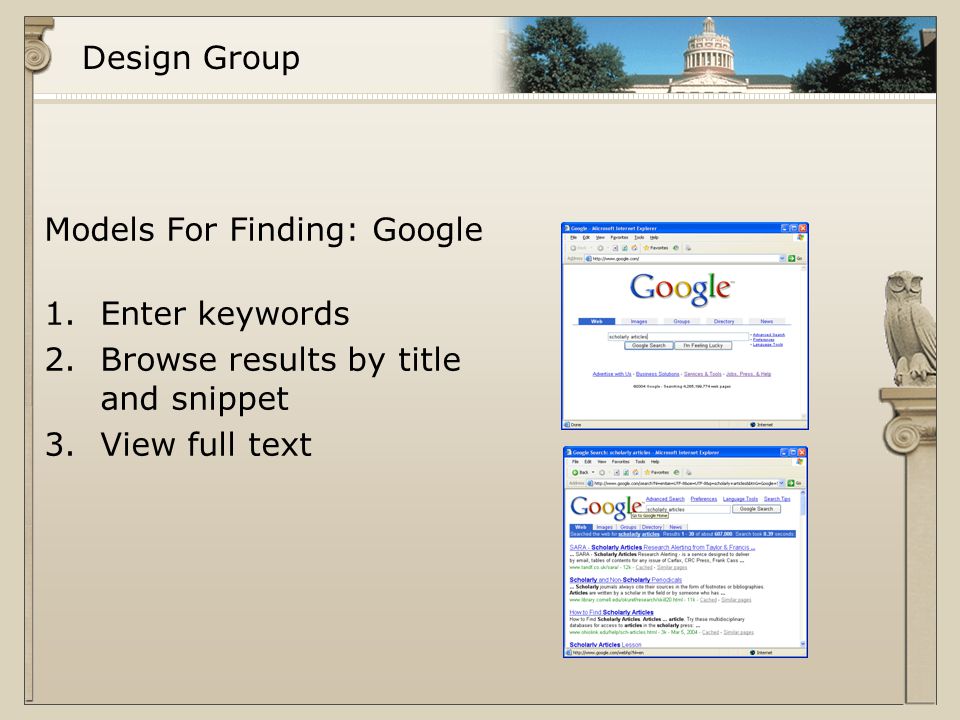Screen dimensions: 960x720
Task: Click the Back button in the Google homepage window
Action: pyautogui.click(x=579, y=248)
